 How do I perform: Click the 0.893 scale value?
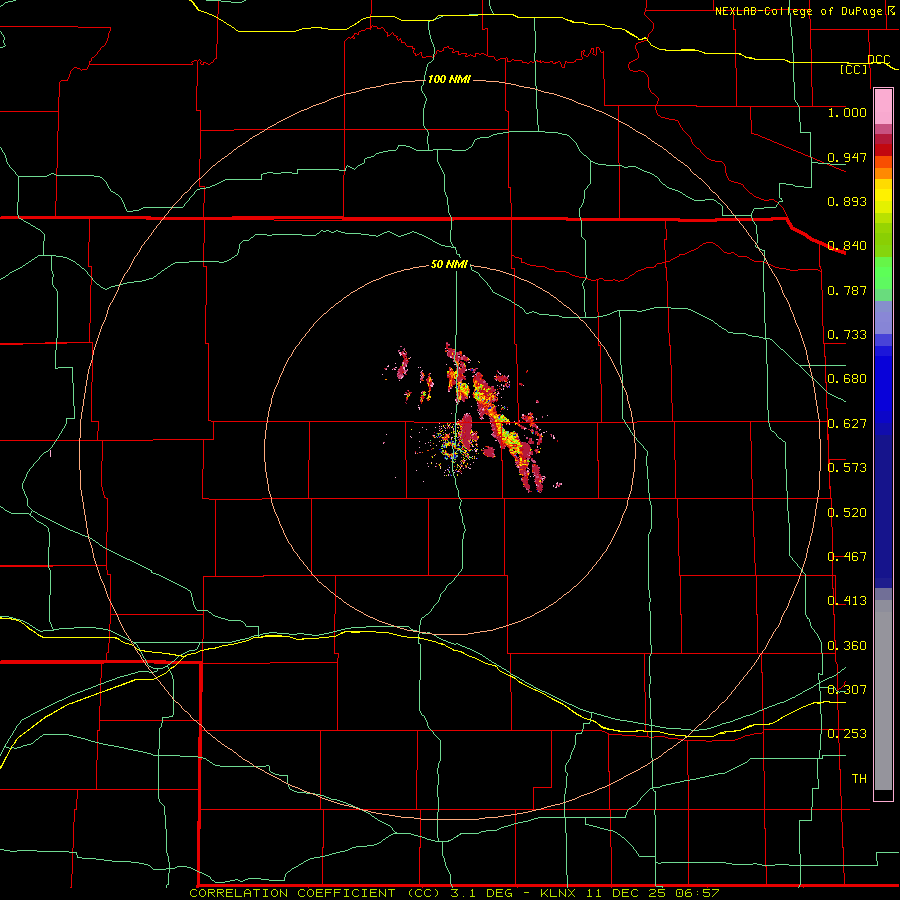847,201
